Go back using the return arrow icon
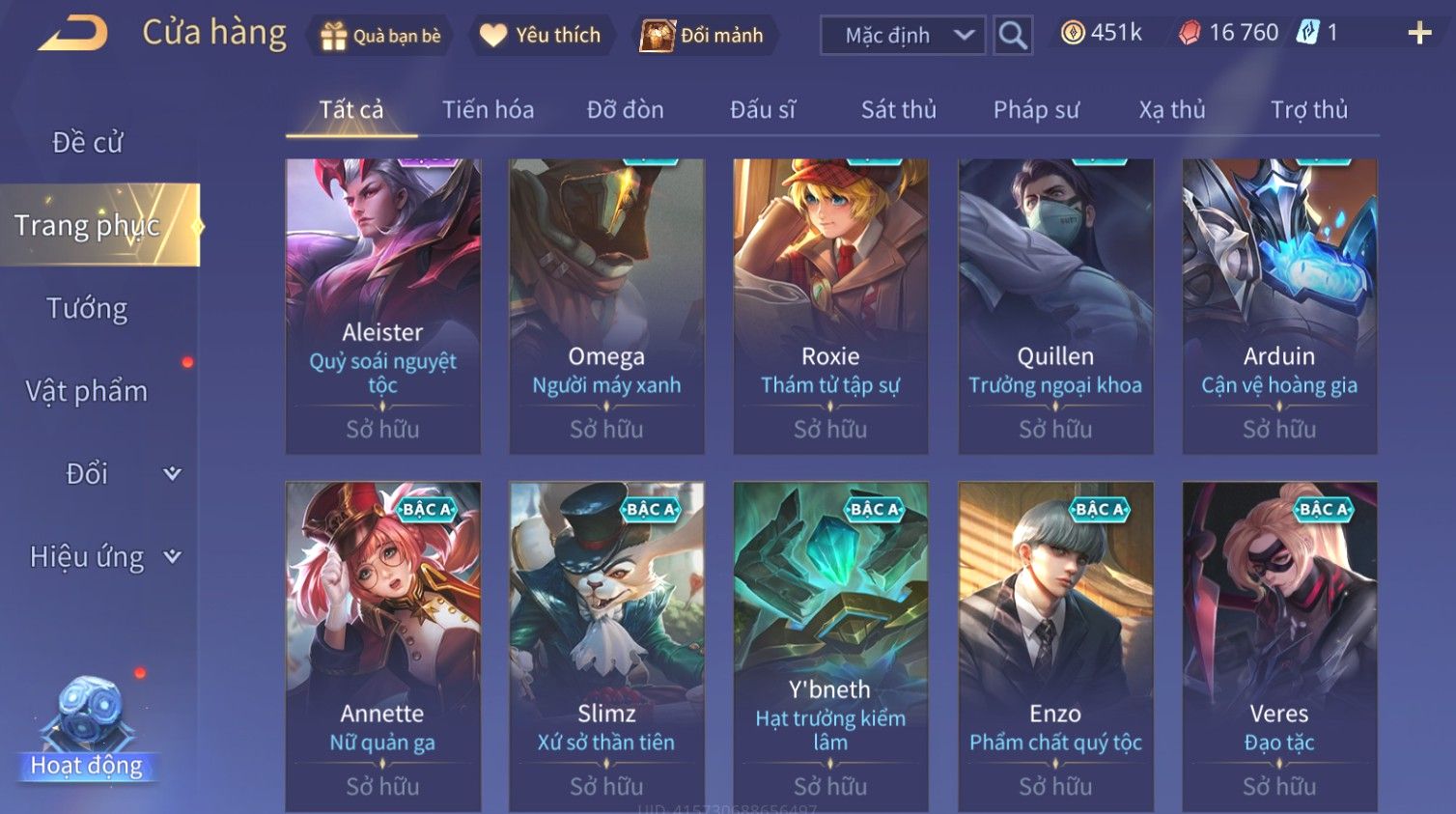The image size is (1456, 814). [x=73, y=34]
